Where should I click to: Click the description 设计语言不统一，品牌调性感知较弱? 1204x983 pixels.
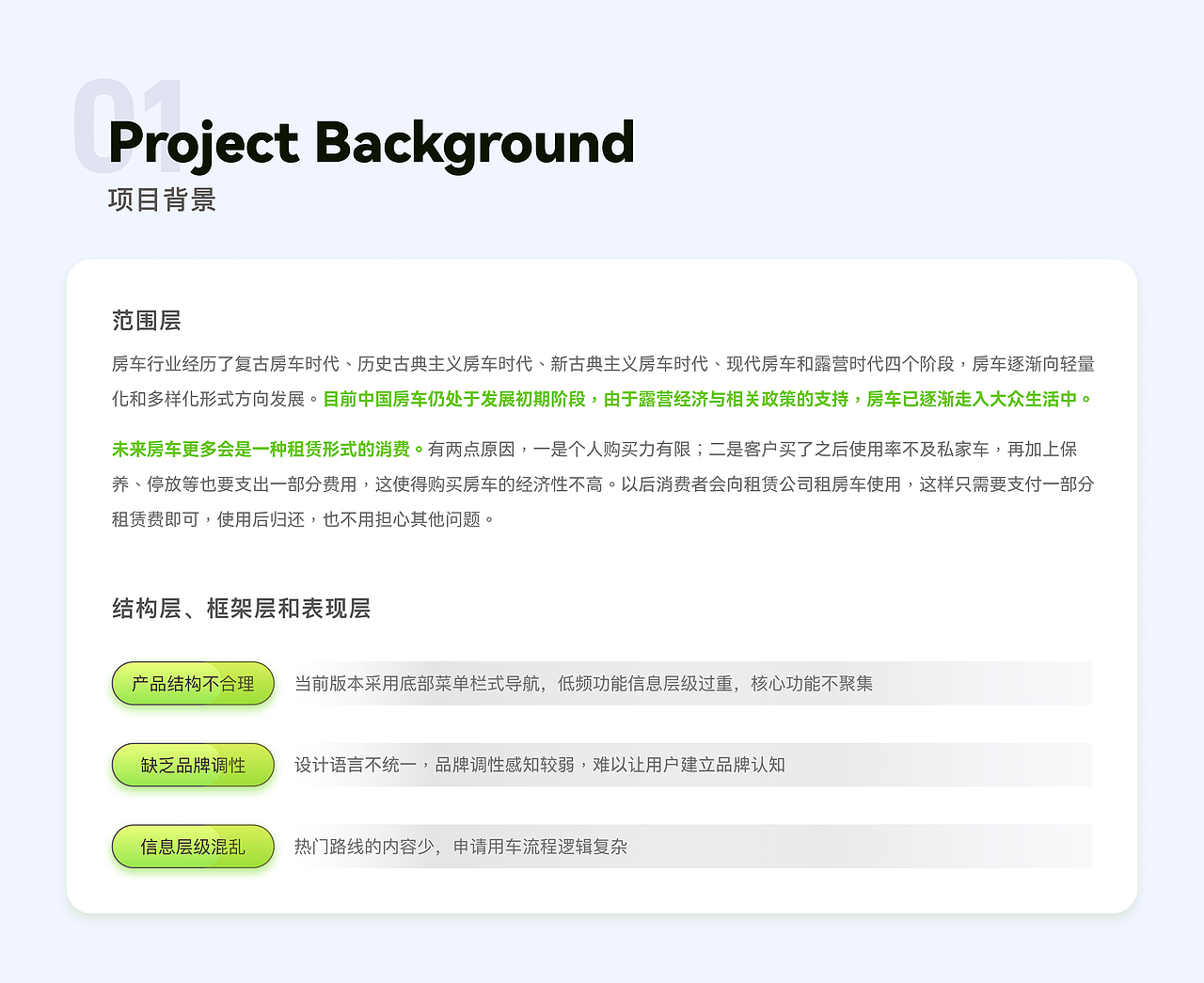[540, 766]
